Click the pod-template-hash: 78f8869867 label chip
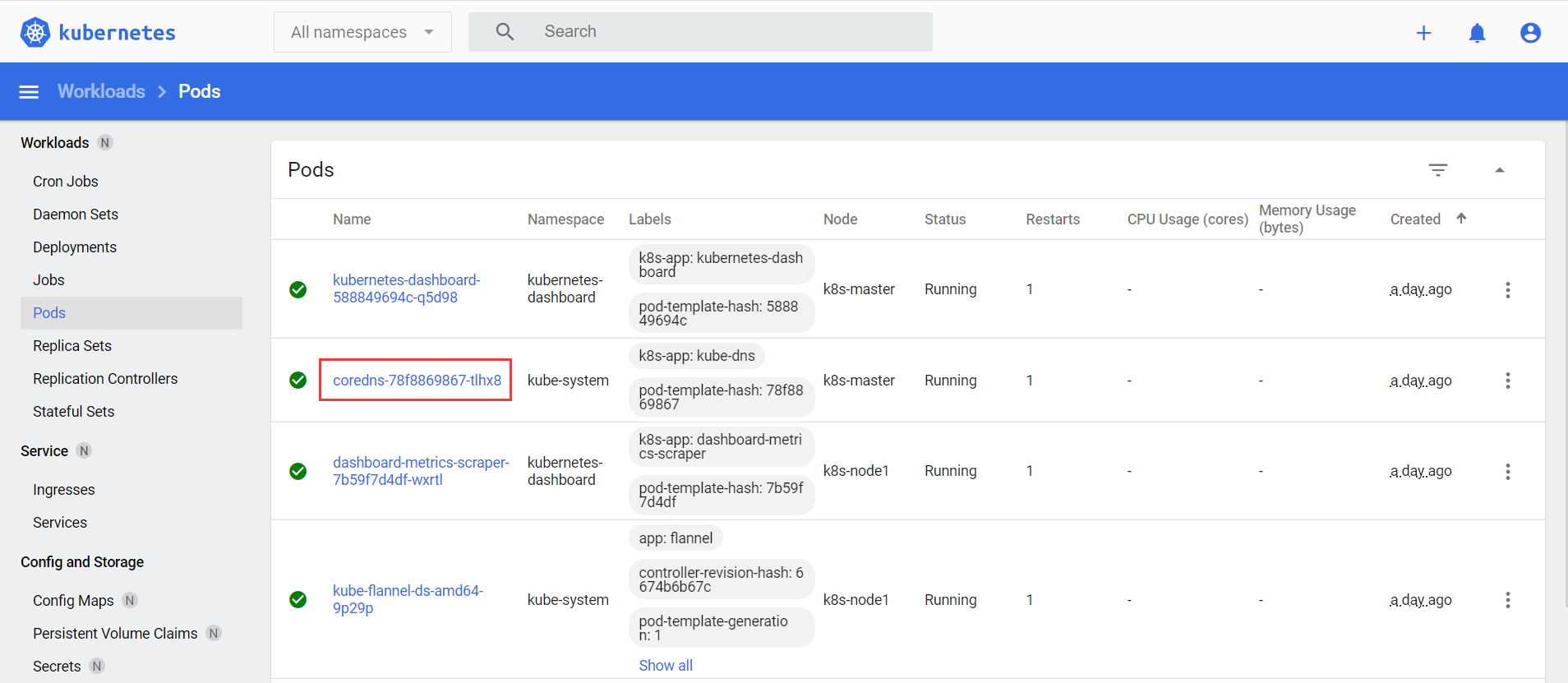 pyautogui.click(x=722, y=397)
